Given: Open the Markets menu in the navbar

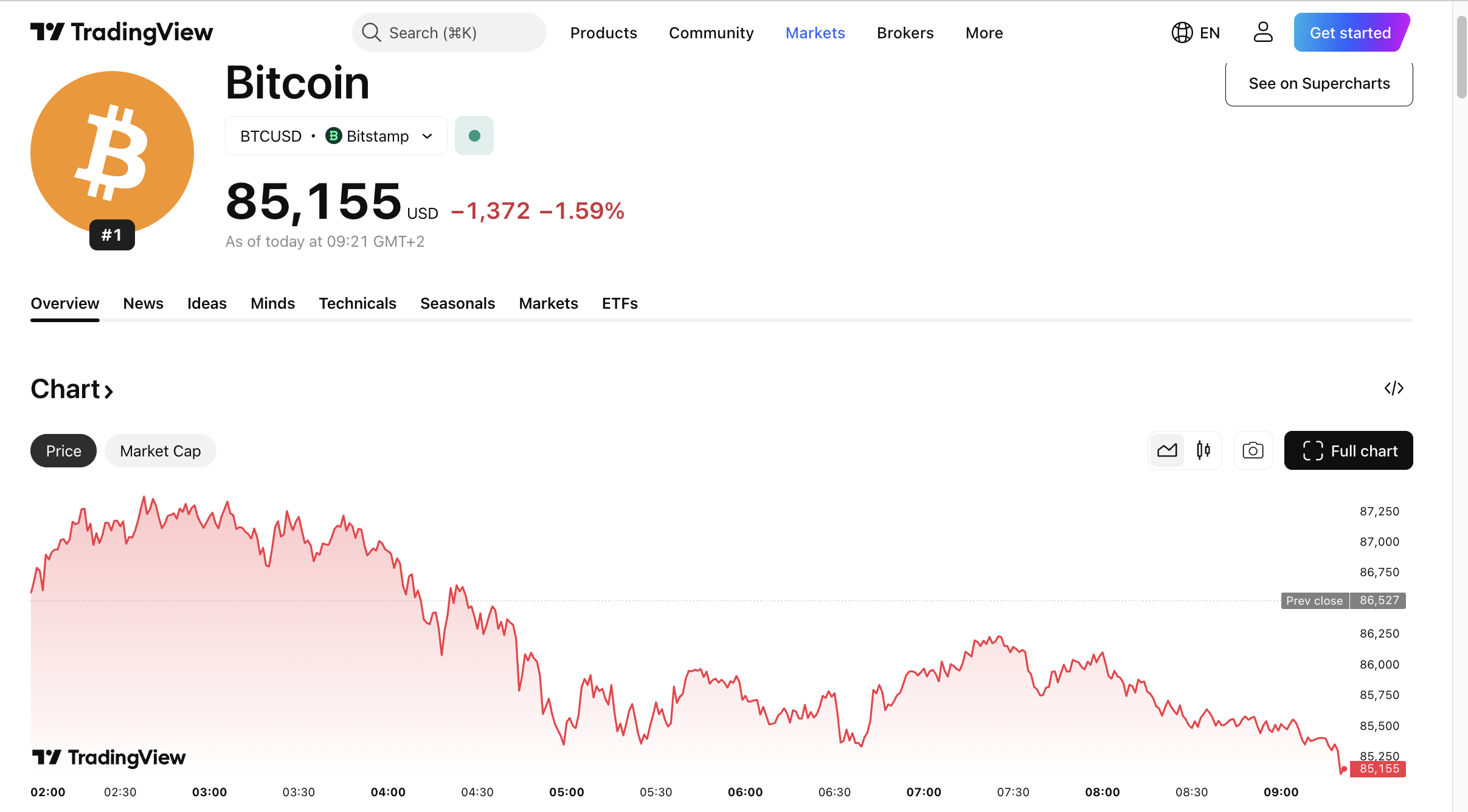Looking at the screenshot, I should (815, 32).
